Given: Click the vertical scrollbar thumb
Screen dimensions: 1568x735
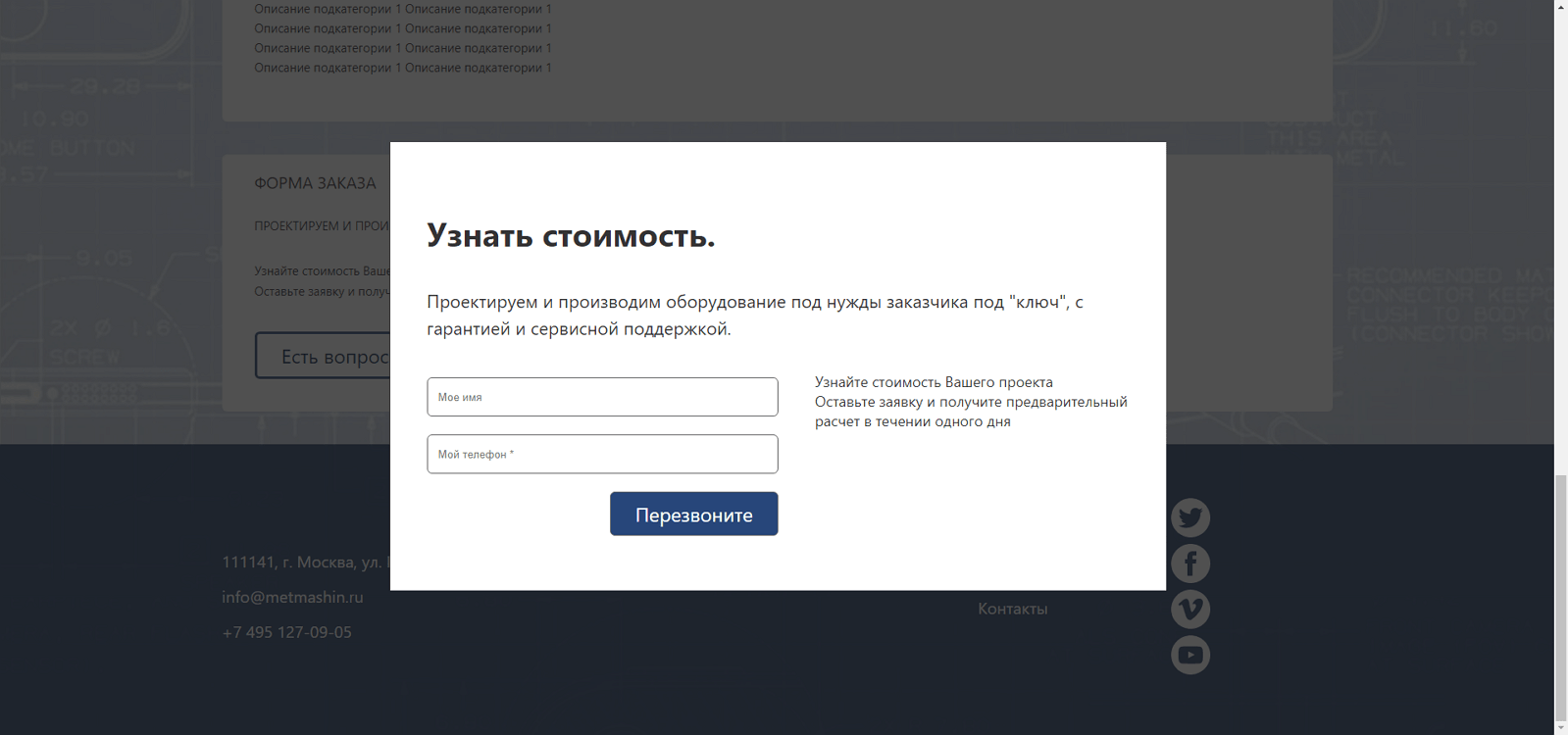Looking at the screenshot, I should [x=1561, y=596].
